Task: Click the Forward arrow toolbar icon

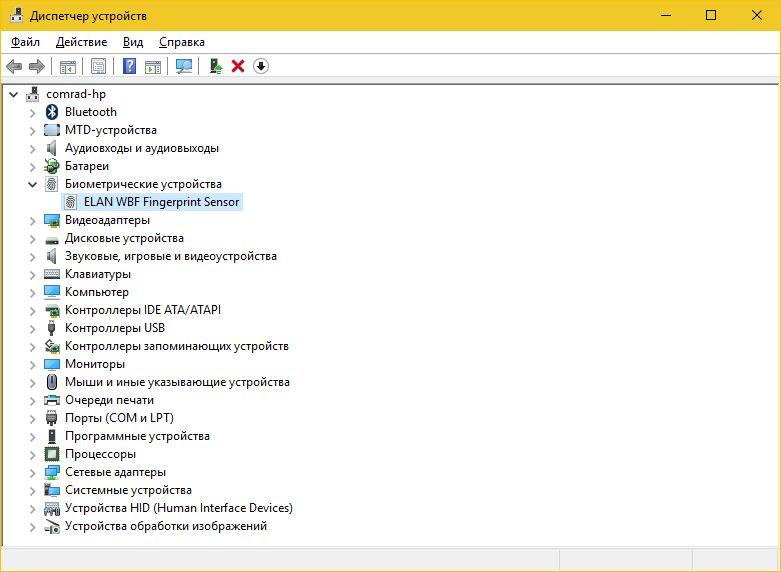Action: tap(37, 66)
